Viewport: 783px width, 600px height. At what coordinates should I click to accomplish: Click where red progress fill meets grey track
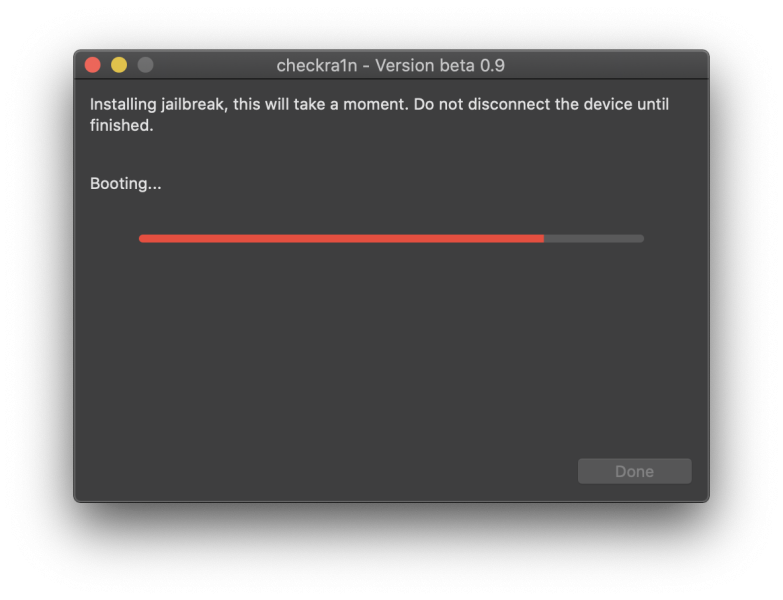click(x=543, y=238)
